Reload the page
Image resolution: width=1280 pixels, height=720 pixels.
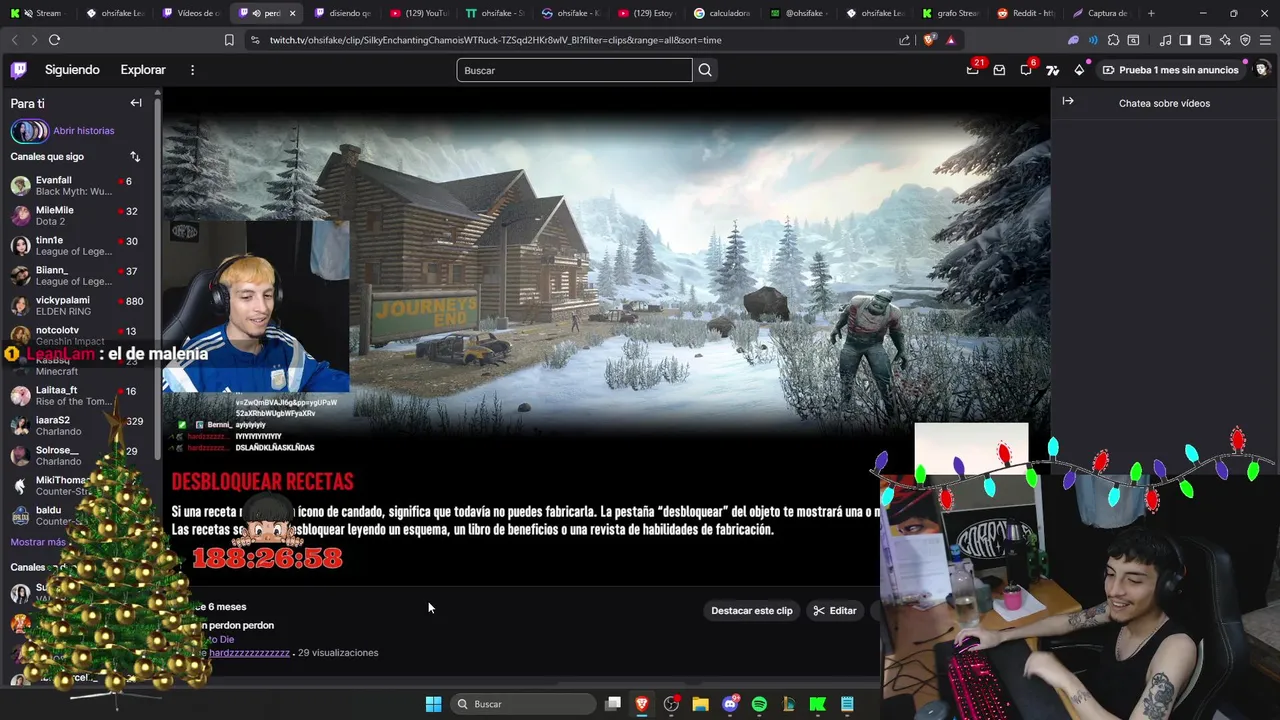pos(54,40)
